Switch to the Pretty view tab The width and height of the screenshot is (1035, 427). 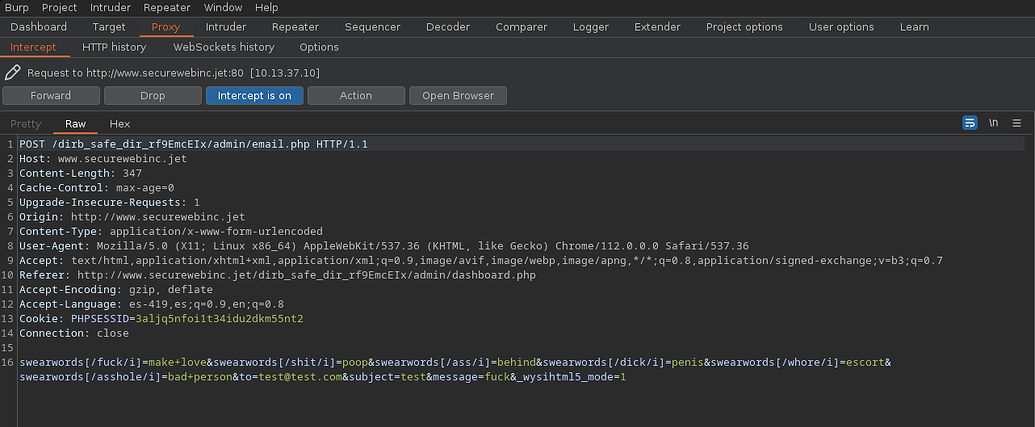point(26,124)
